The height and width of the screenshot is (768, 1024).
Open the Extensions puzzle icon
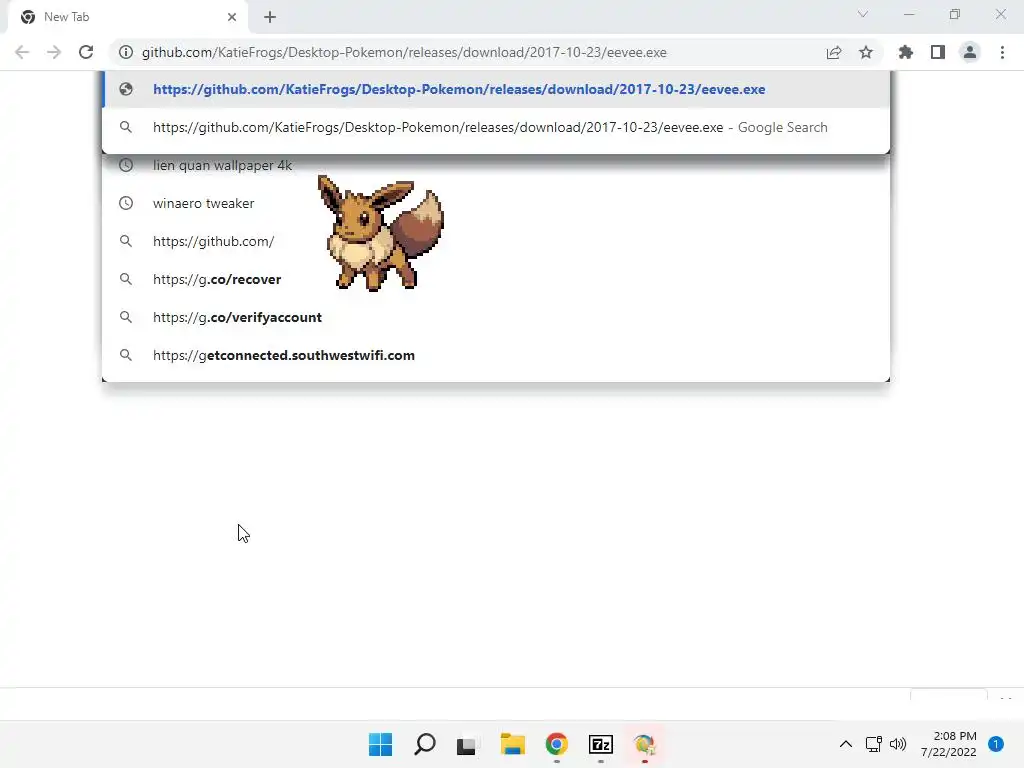[x=906, y=52]
